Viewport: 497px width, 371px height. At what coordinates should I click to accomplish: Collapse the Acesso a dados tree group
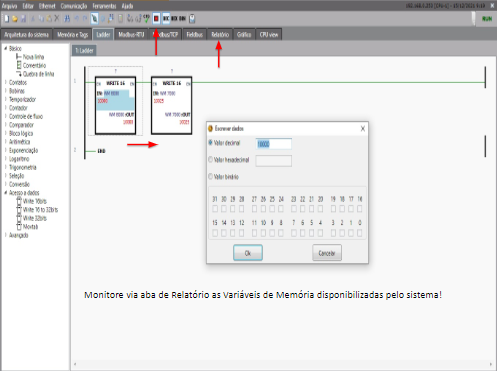[6, 192]
